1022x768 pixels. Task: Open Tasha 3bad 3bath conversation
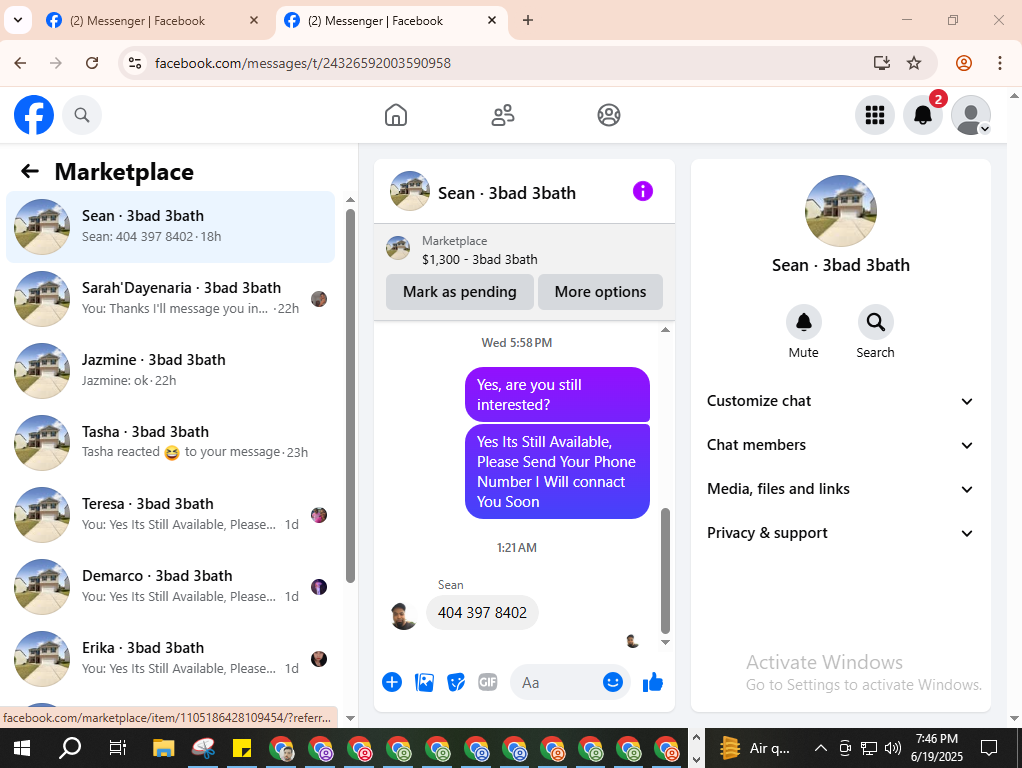[171, 443]
